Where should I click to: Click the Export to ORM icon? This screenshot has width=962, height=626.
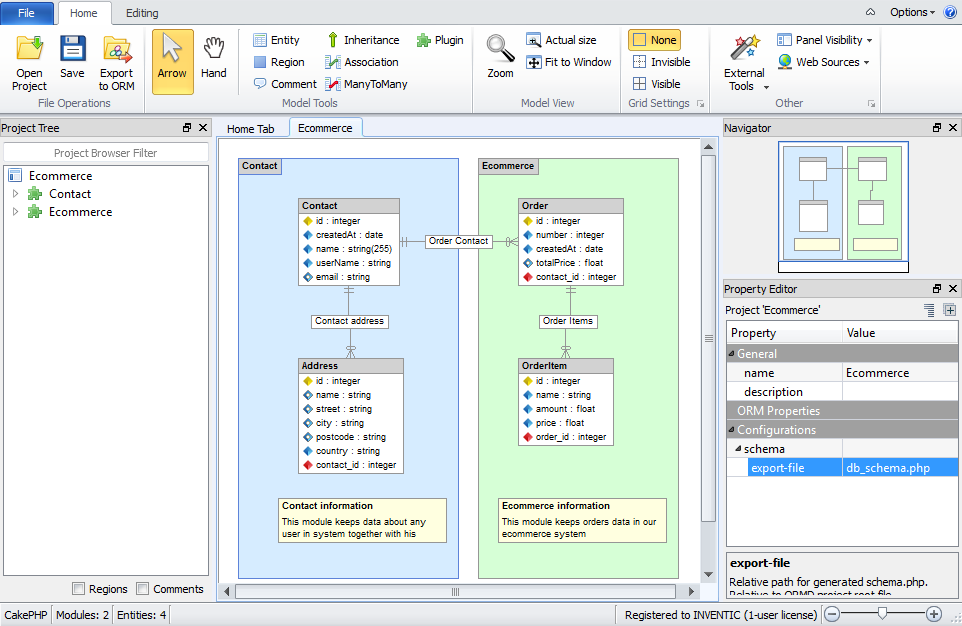117,50
